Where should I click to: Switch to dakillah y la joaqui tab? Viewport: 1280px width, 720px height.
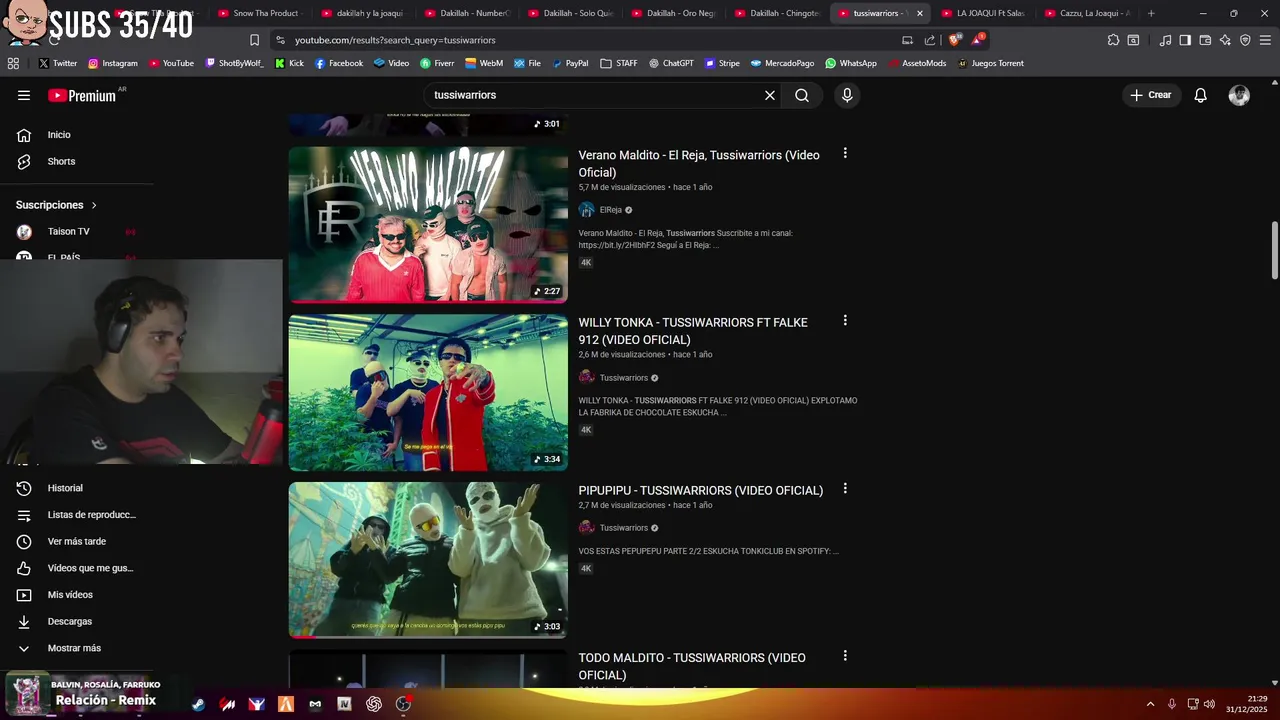click(362, 13)
